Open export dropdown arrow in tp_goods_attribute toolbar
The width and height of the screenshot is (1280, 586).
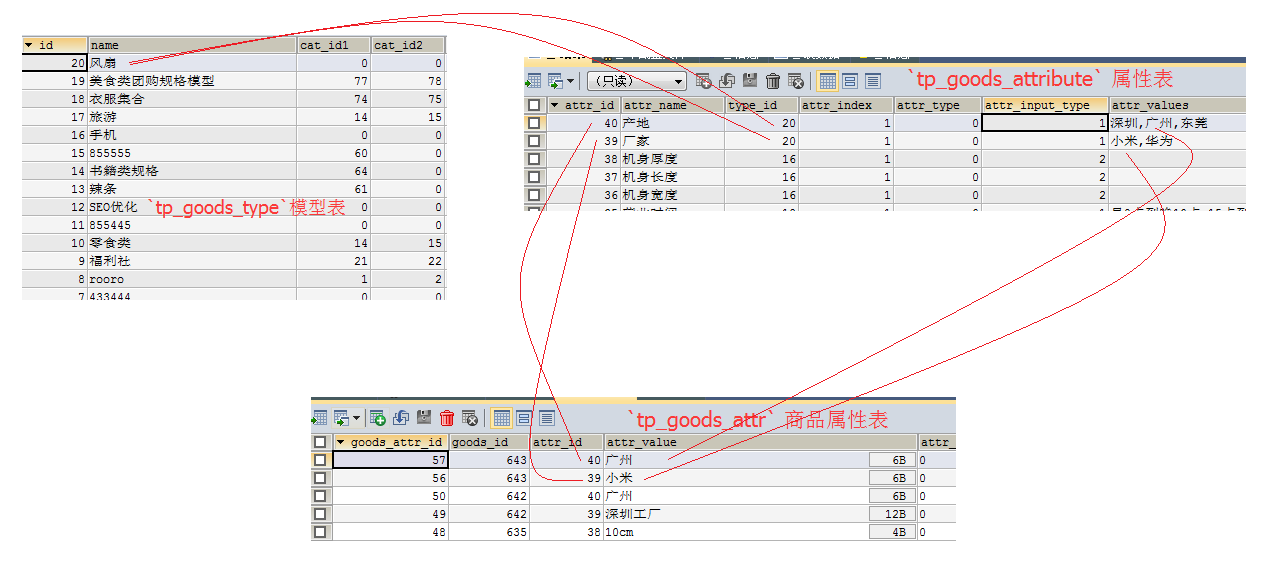[571, 81]
